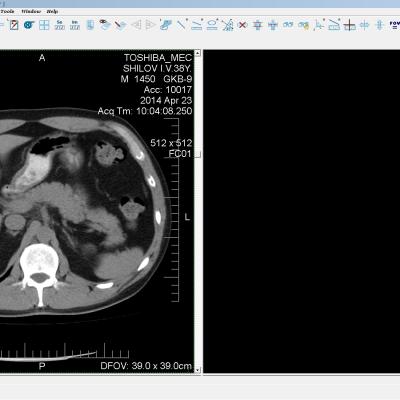
Task: Go to previous image with left triangle
Action: click(136, 25)
